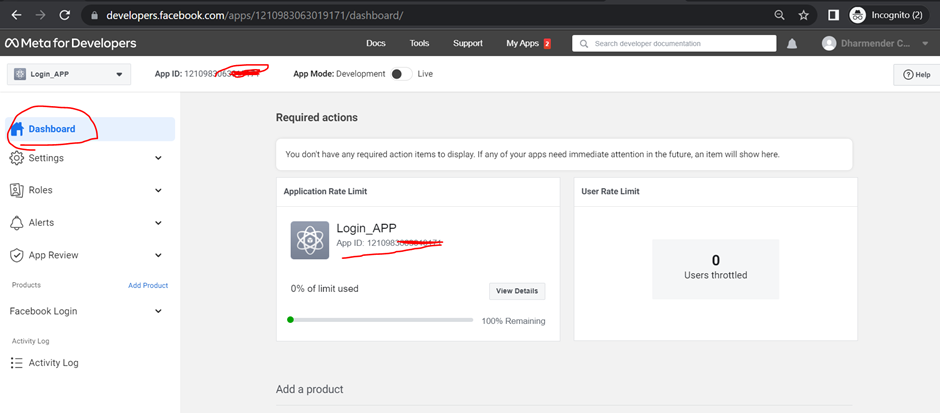Image resolution: width=940 pixels, height=413 pixels.
Task: Click the Activity Log list icon
Action: coord(17,363)
